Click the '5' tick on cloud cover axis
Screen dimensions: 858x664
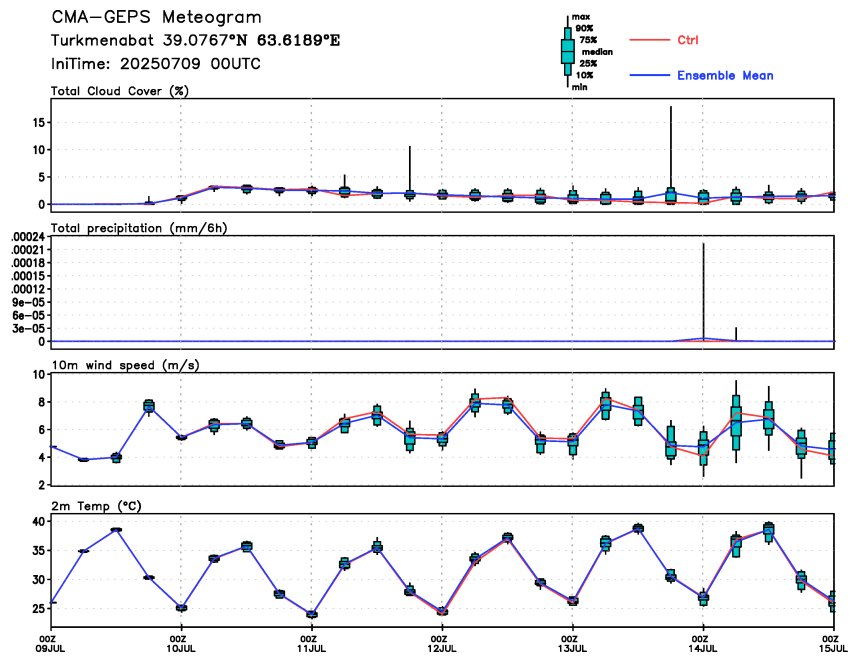pos(43,177)
